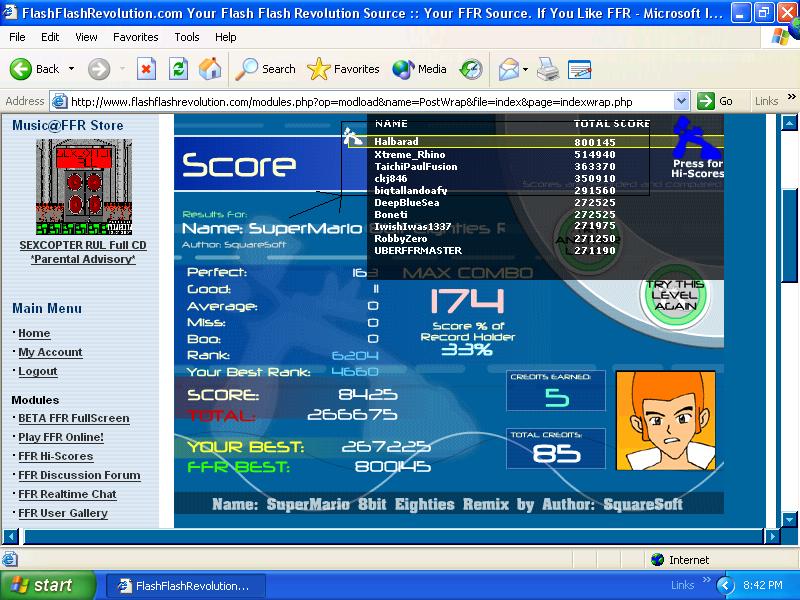Expand the address bar URL dropdown
Viewport: 800px width, 600px height.
pyautogui.click(x=681, y=101)
